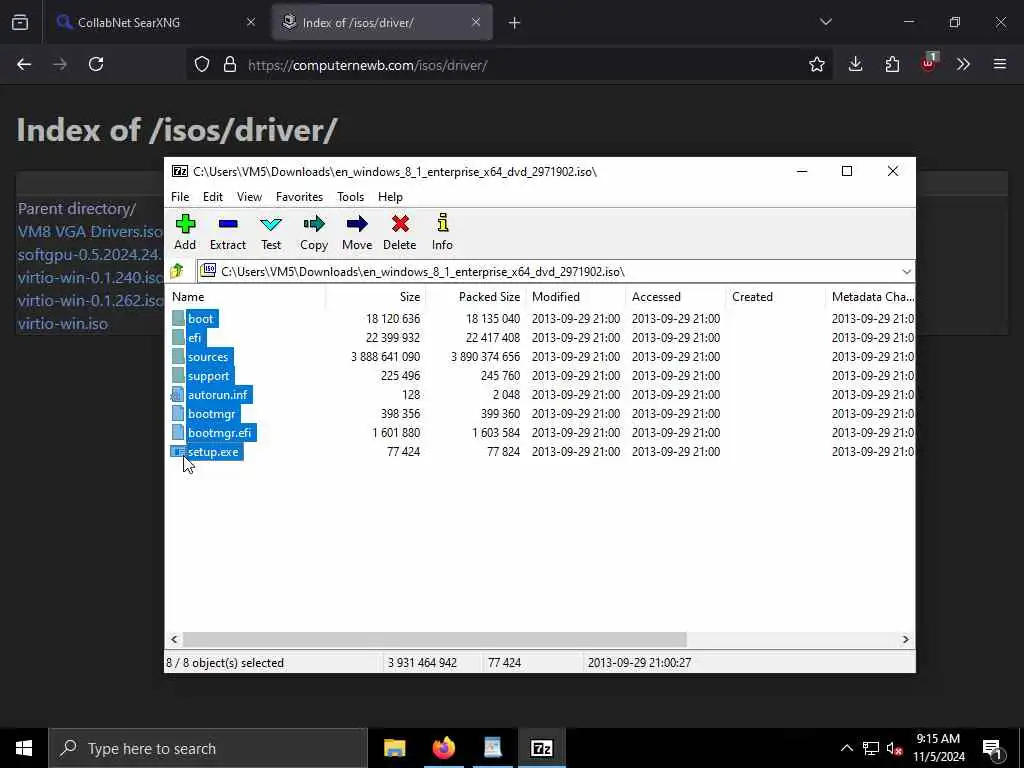
Task: Open the Windows Start menu
Action: pyautogui.click(x=24, y=748)
